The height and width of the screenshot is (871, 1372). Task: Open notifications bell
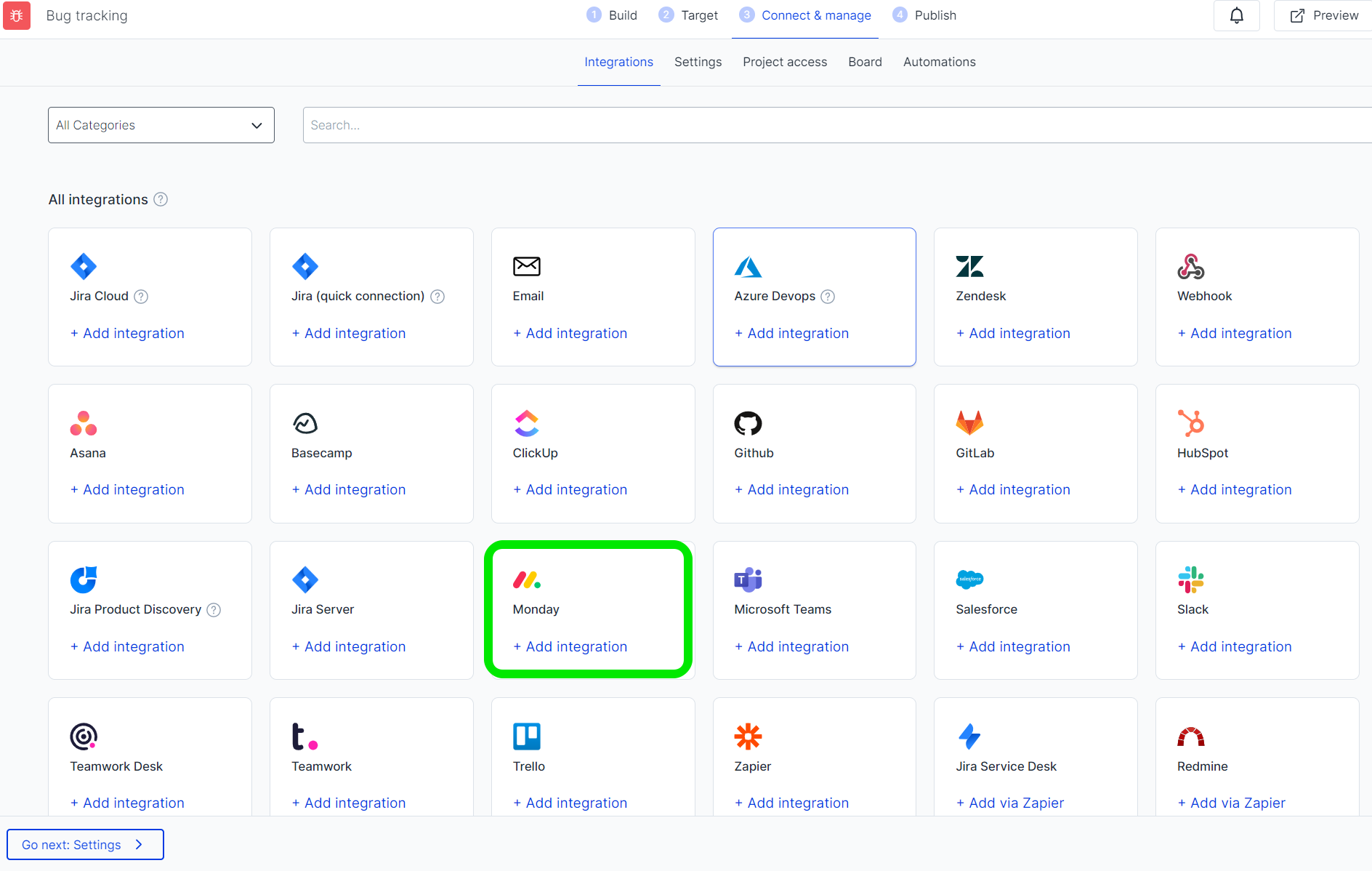tap(1237, 15)
